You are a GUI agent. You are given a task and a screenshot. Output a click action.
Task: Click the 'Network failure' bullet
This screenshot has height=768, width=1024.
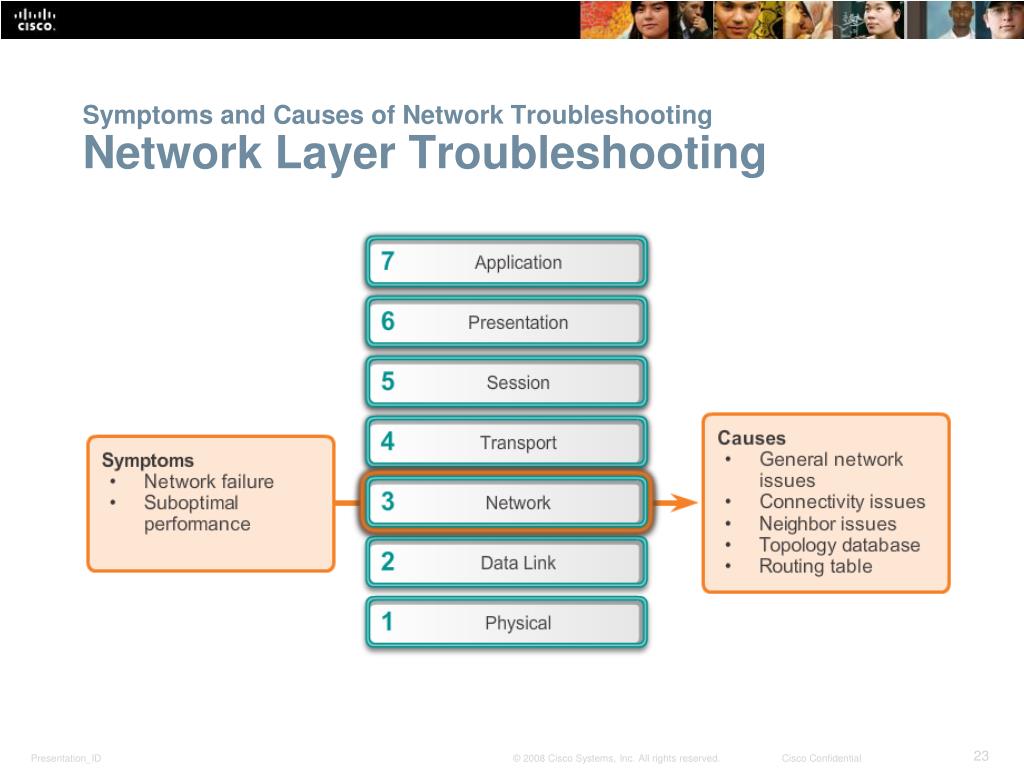[x=209, y=481]
